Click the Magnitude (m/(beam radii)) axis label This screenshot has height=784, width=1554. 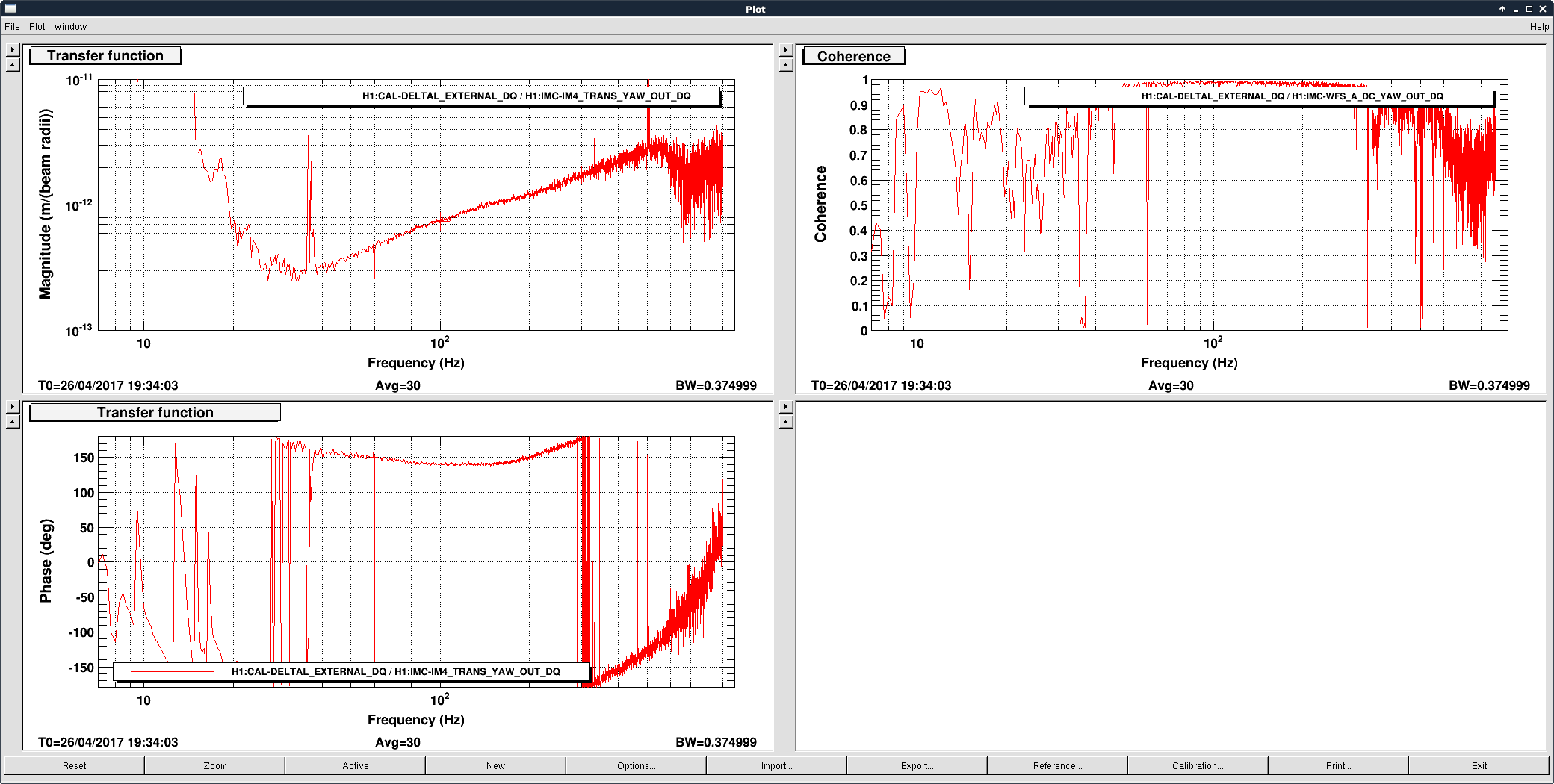46,205
